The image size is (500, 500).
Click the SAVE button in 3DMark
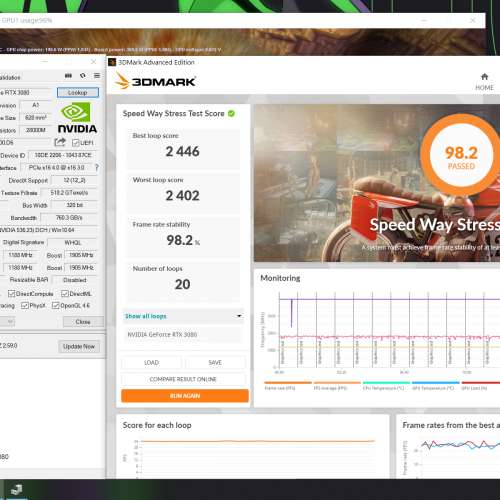tap(215, 363)
